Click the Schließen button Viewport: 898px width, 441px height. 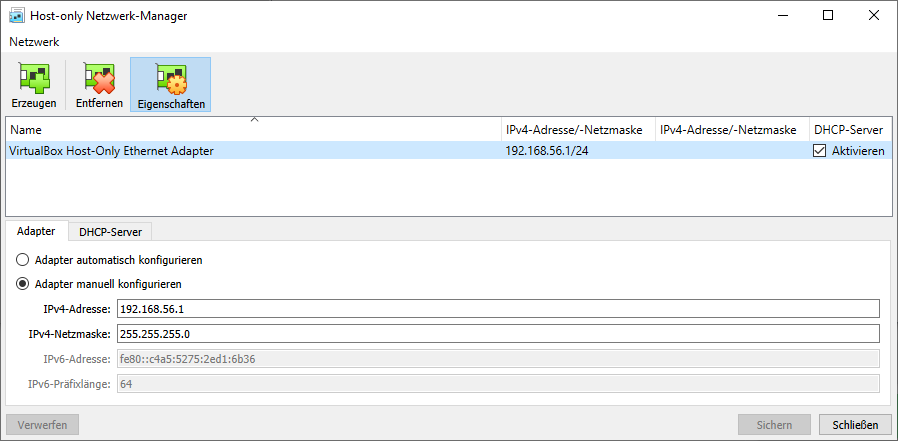click(855, 425)
